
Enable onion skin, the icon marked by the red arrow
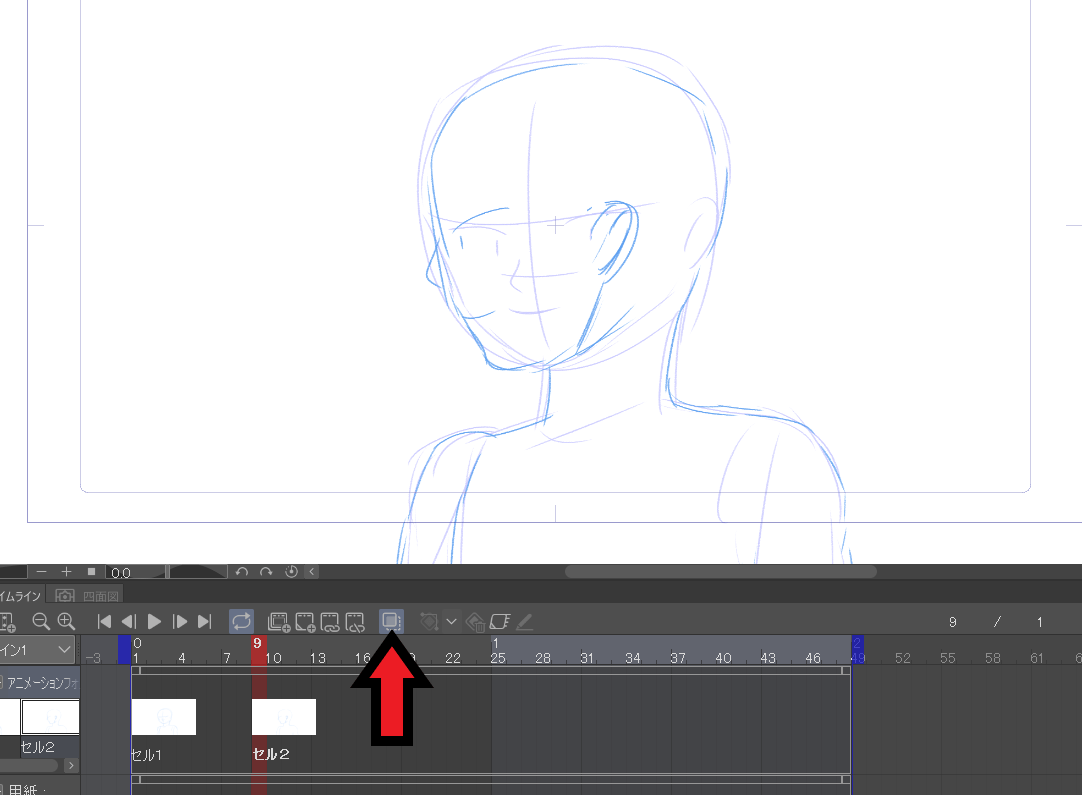pyautogui.click(x=390, y=621)
